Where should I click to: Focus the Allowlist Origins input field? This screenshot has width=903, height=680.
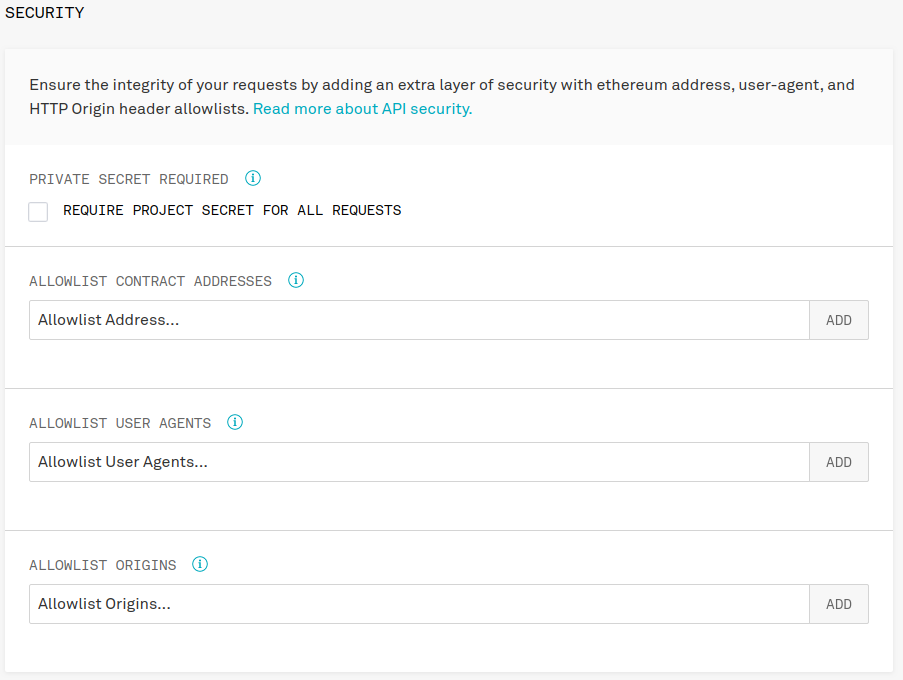pyautogui.click(x=419, y=604)
